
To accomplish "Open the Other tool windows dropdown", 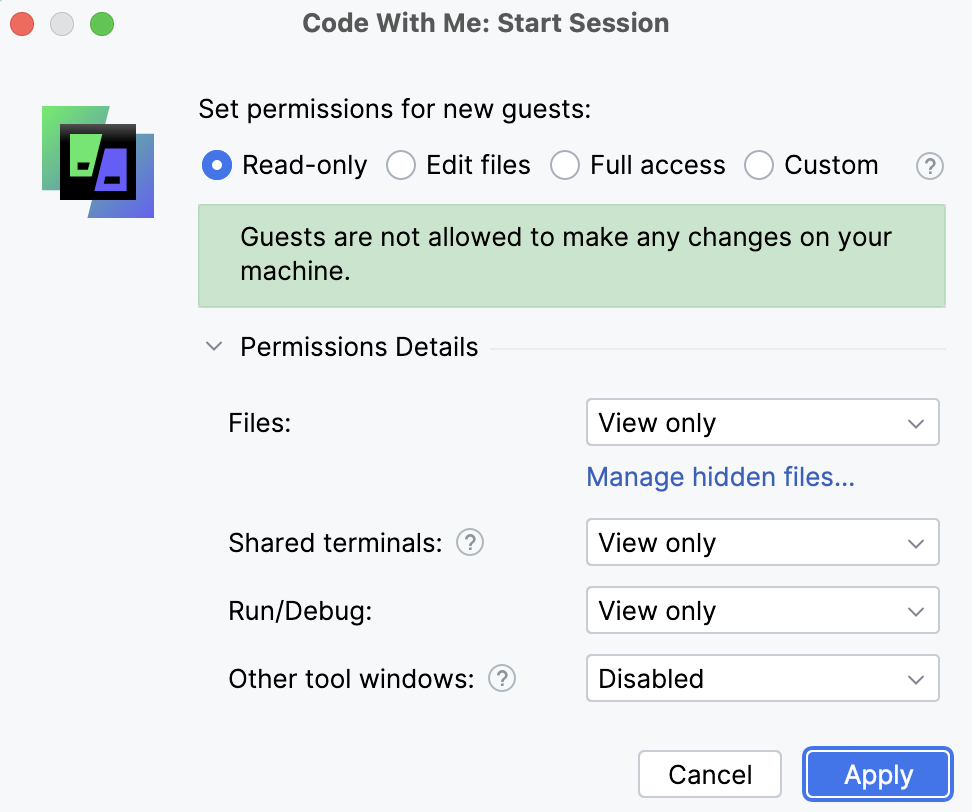I will point(762,679).
